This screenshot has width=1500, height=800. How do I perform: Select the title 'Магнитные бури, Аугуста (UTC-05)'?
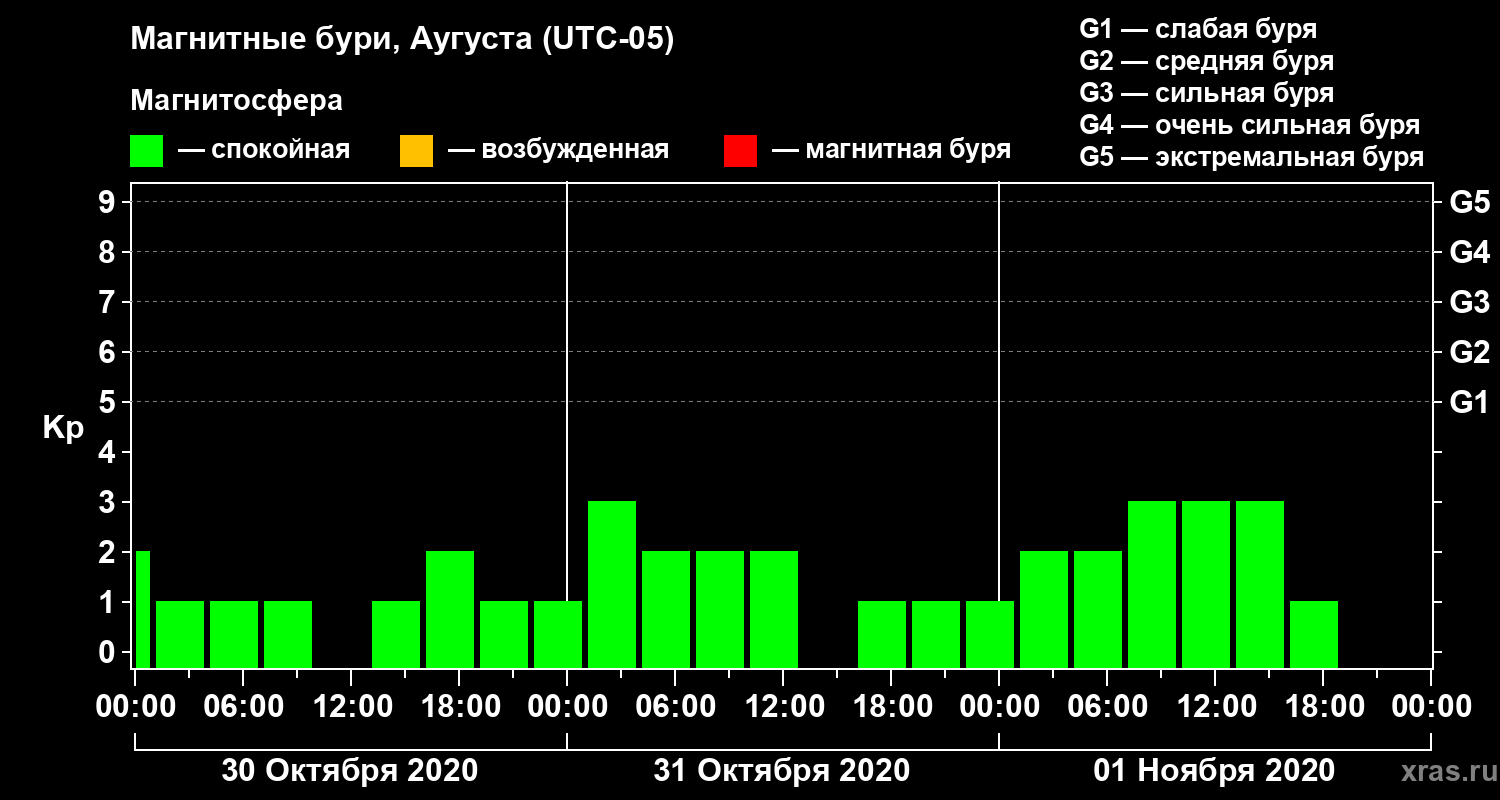(x=403, y=41)
